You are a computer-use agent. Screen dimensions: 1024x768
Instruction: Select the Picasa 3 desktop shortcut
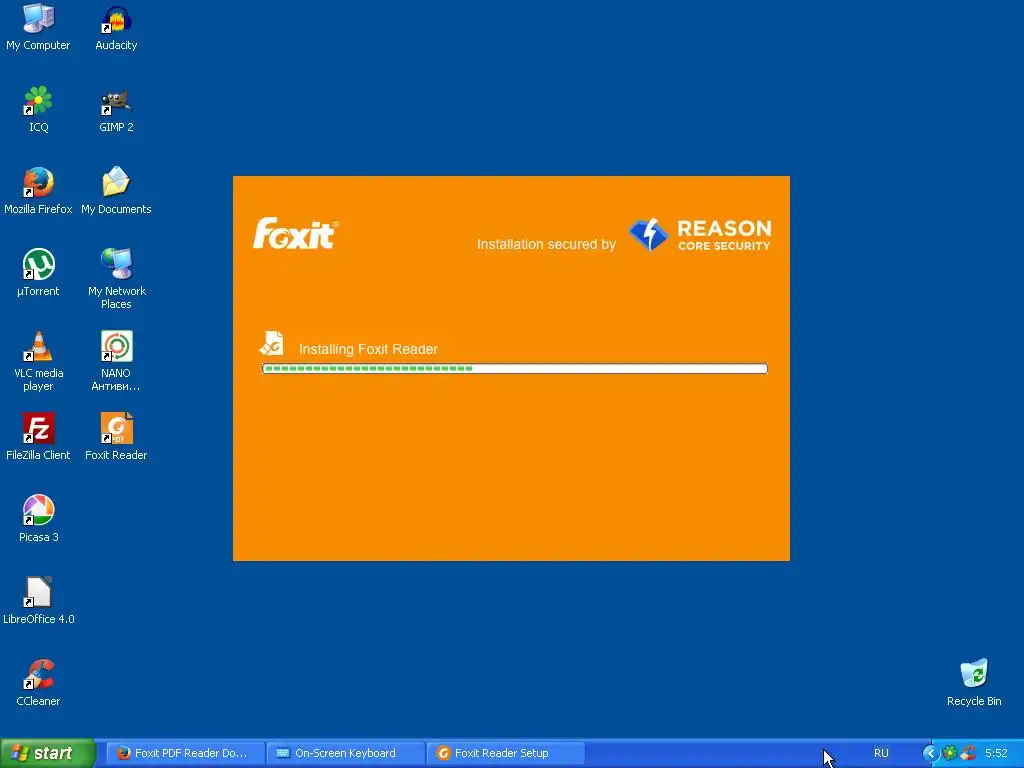point(38,519)
